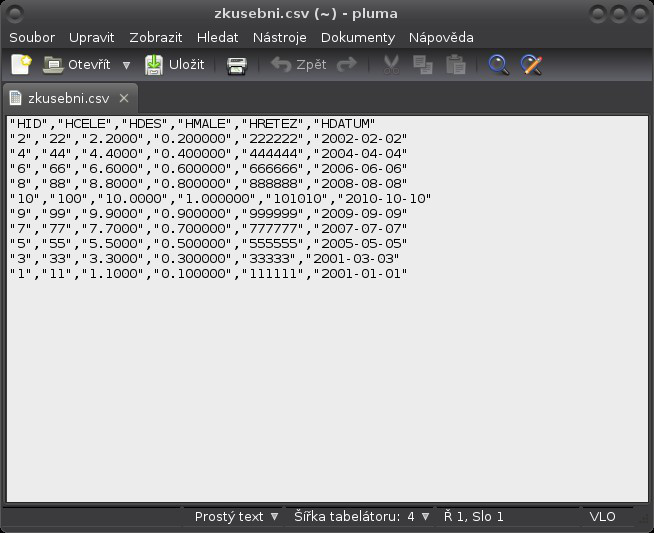Print the document with the printer icon
The height and width of the screenshot is (533, 654).
pyautogui.click(x=237, y=65)
